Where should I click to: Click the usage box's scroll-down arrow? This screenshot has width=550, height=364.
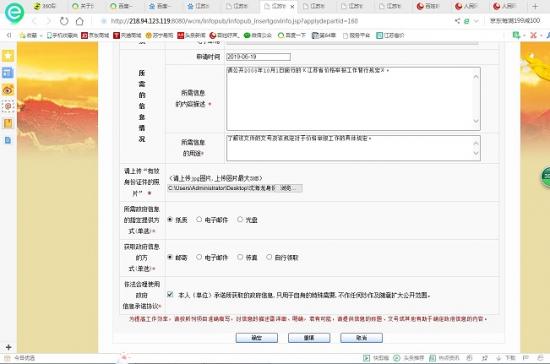tap(476, 153)
